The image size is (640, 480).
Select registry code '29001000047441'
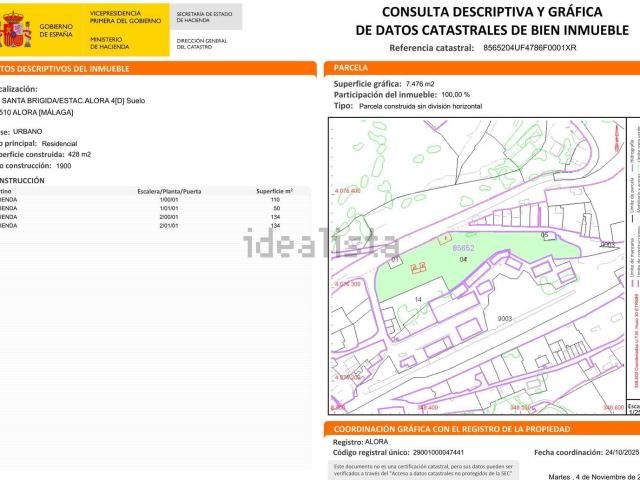(x=438, y=452)
